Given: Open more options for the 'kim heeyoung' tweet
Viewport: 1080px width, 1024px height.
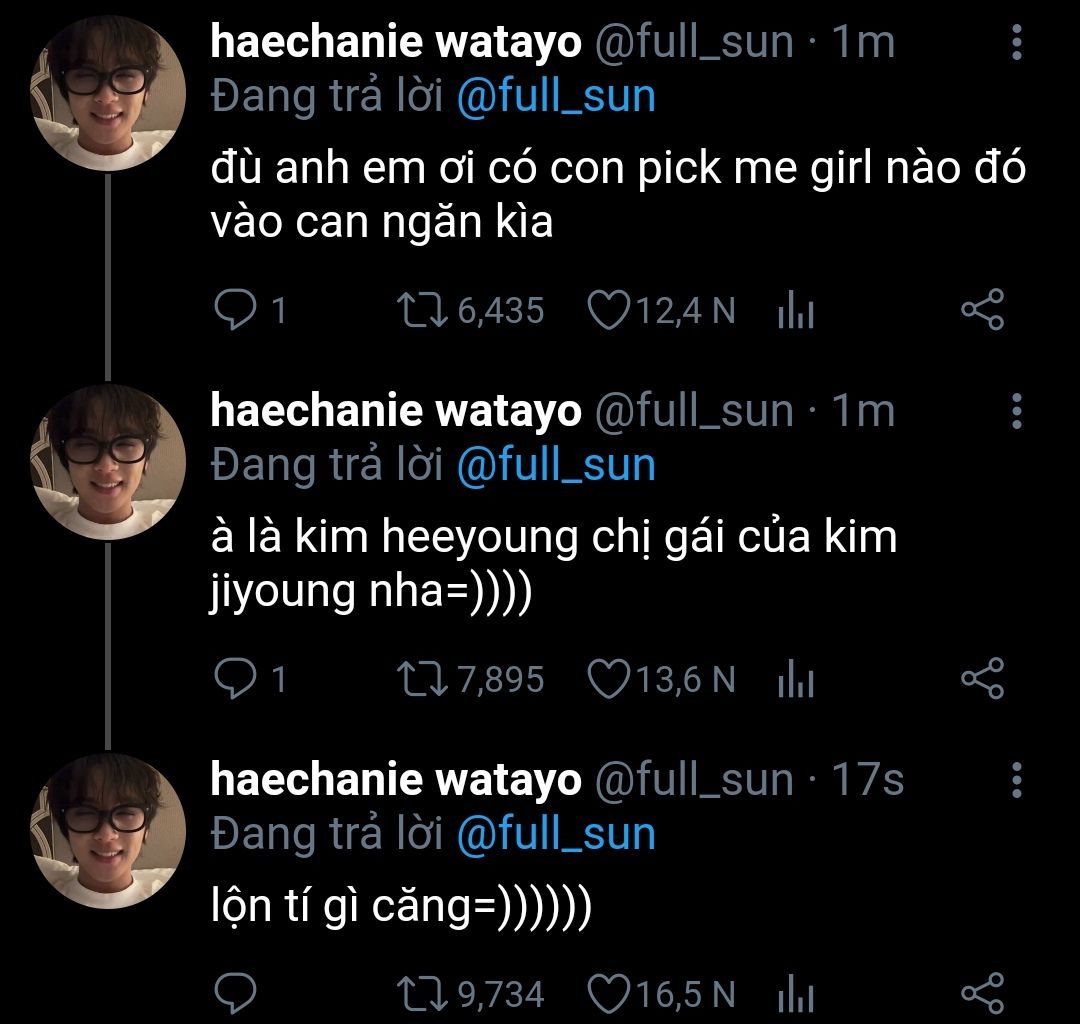Looking at the screenshot, I should pos(1016,411).
